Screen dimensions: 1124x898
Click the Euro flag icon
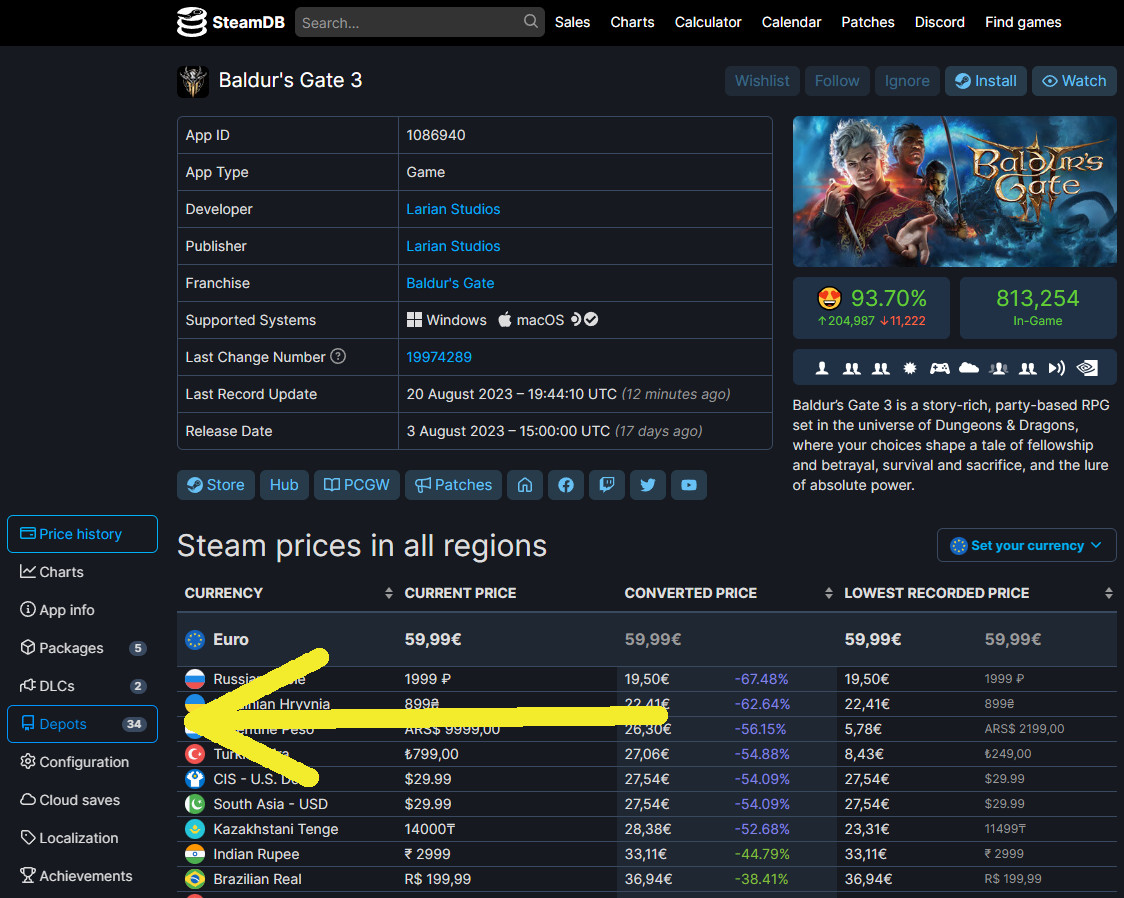[195, 639]
